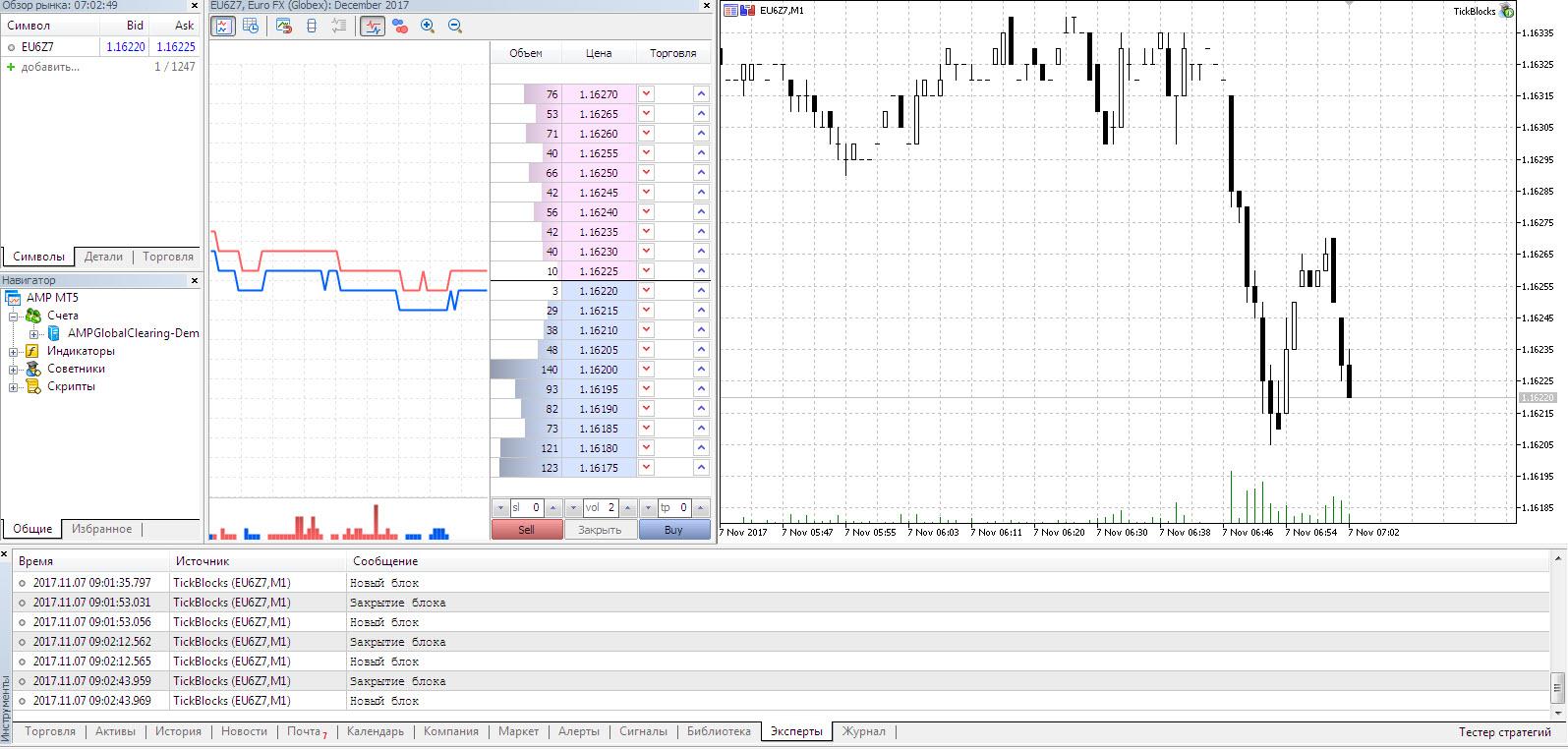Zoom in the depth of market
Image resolution: width=1568 pixels, height=749 pixels.
point(428,27)
